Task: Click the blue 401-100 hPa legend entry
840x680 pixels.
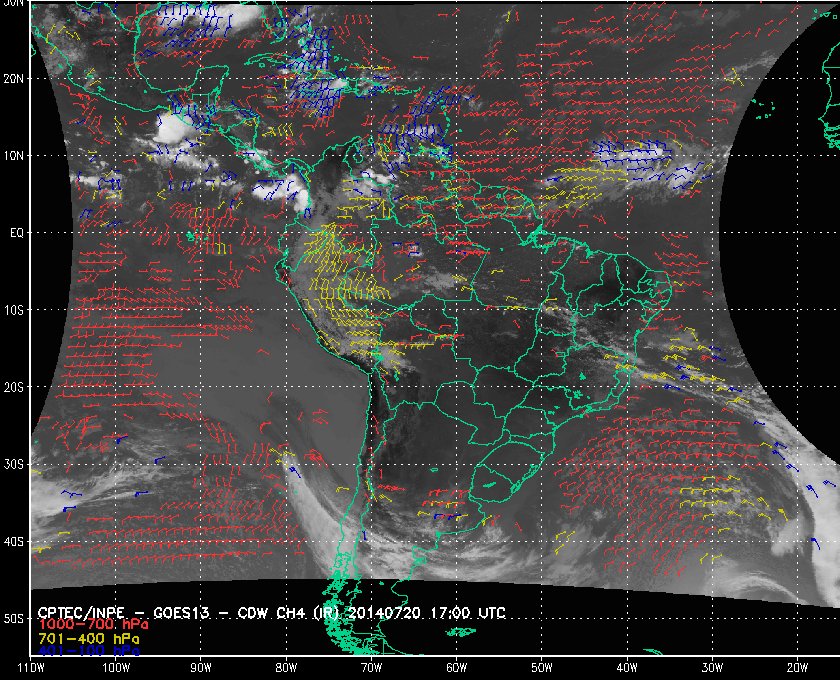Action: click(88, 651)
